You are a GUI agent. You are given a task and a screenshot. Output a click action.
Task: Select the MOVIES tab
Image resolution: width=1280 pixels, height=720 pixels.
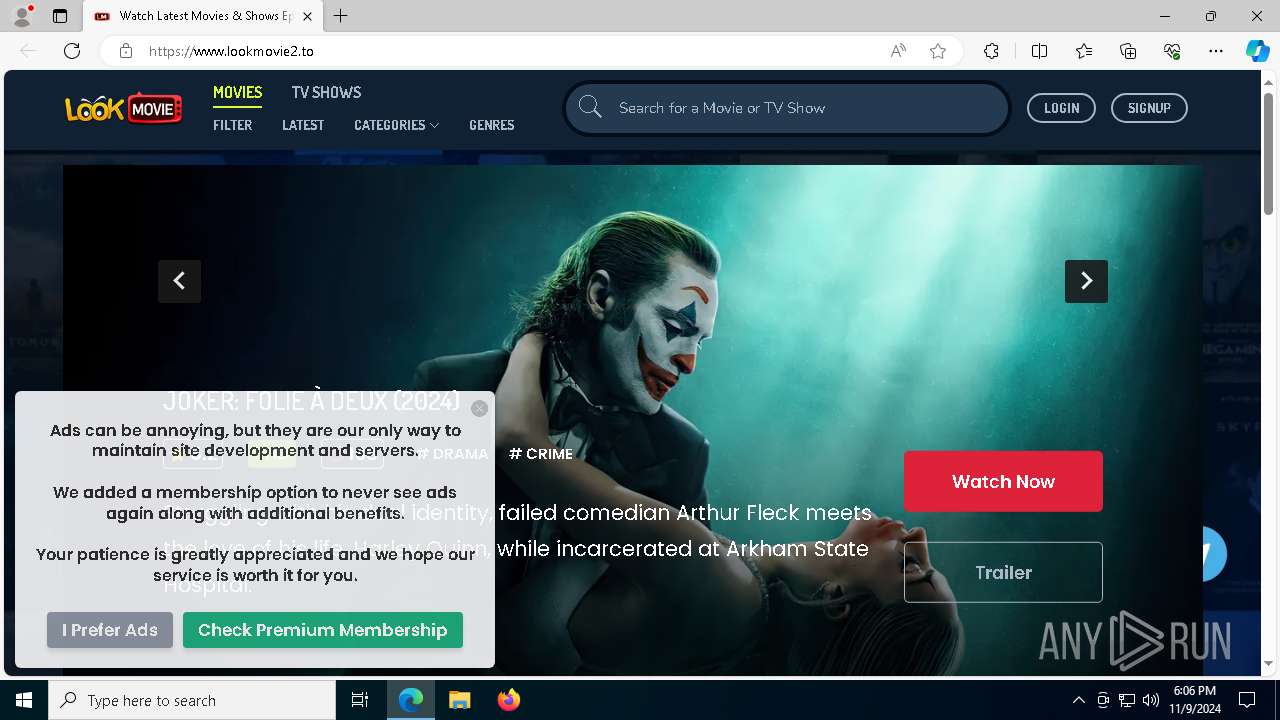[237, 92]
